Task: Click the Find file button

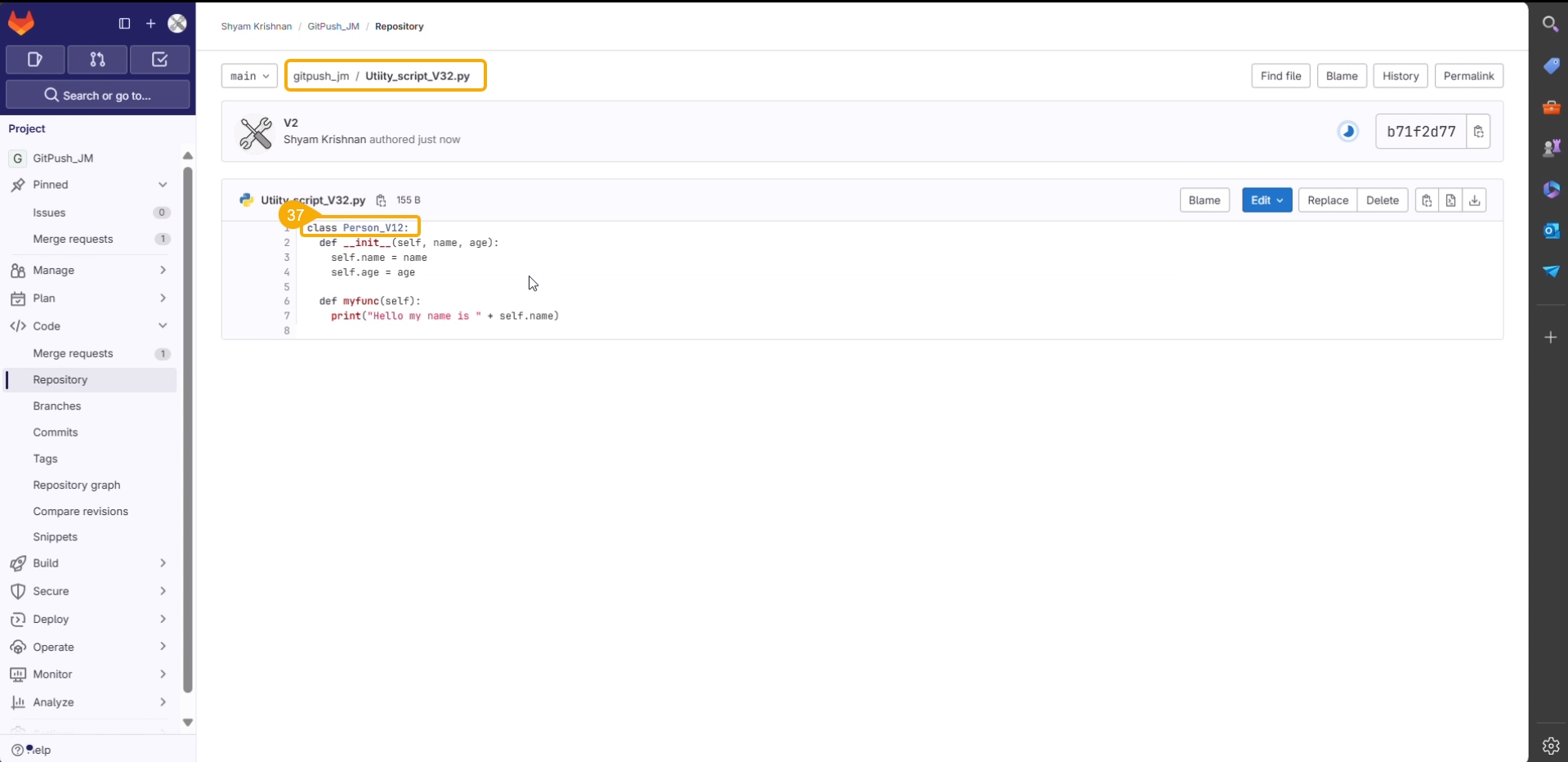Action: (x=1280, y=76)
